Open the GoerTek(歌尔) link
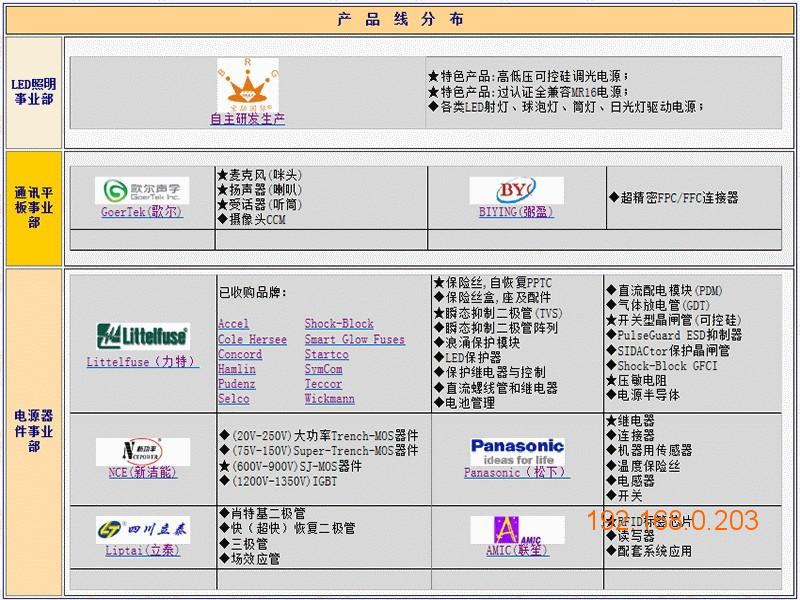This screenshot has height=600, width=800. (x=142, y=212)
